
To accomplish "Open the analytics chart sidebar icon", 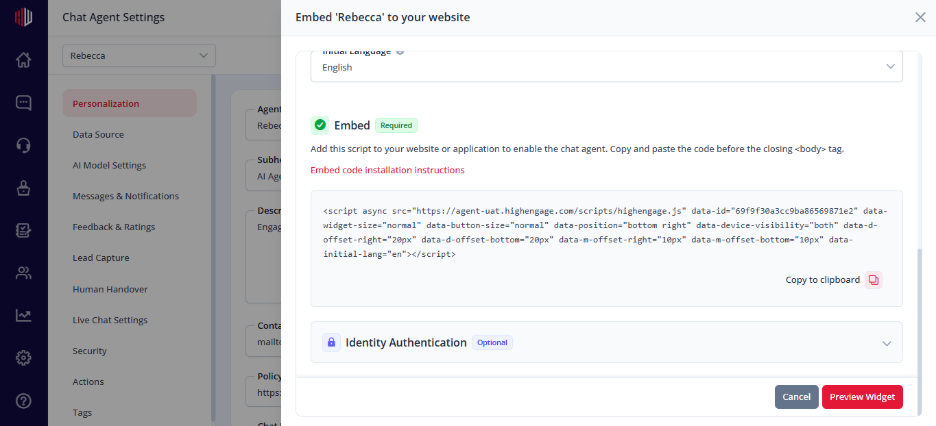I will point(23,316).
